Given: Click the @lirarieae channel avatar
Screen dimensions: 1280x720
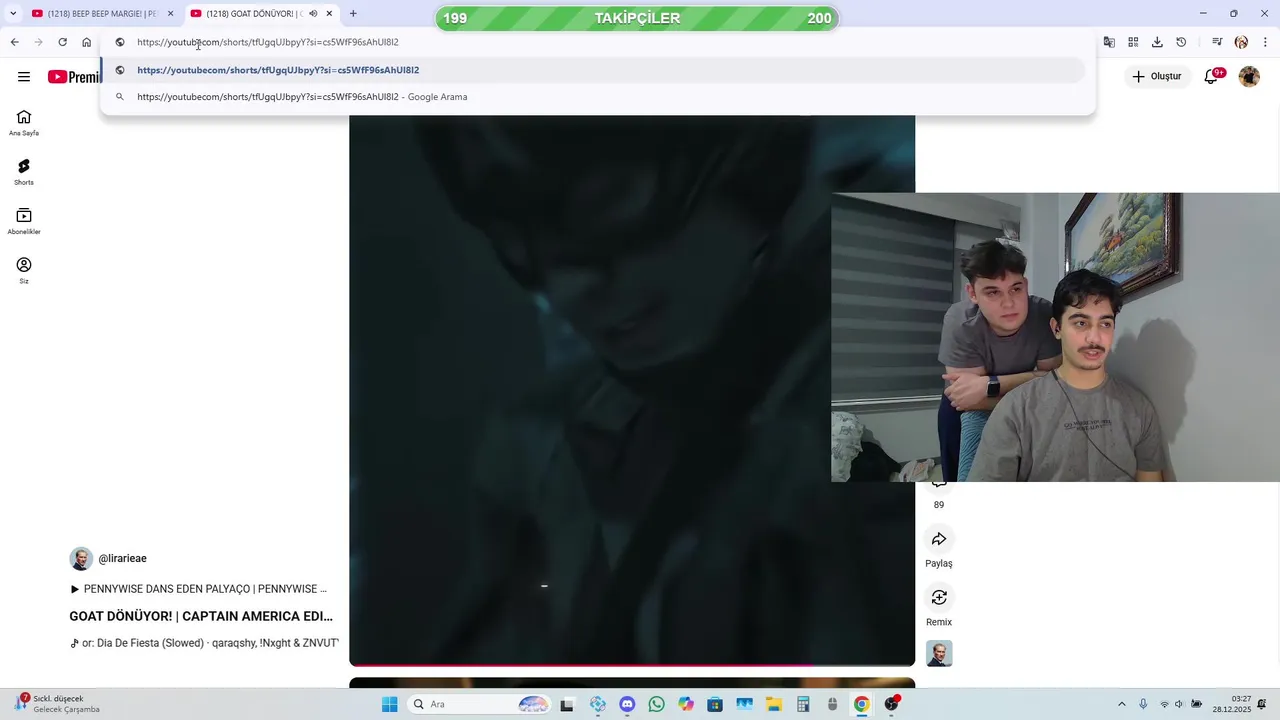Looking at the screenshot, I should (x=81, y=559).
